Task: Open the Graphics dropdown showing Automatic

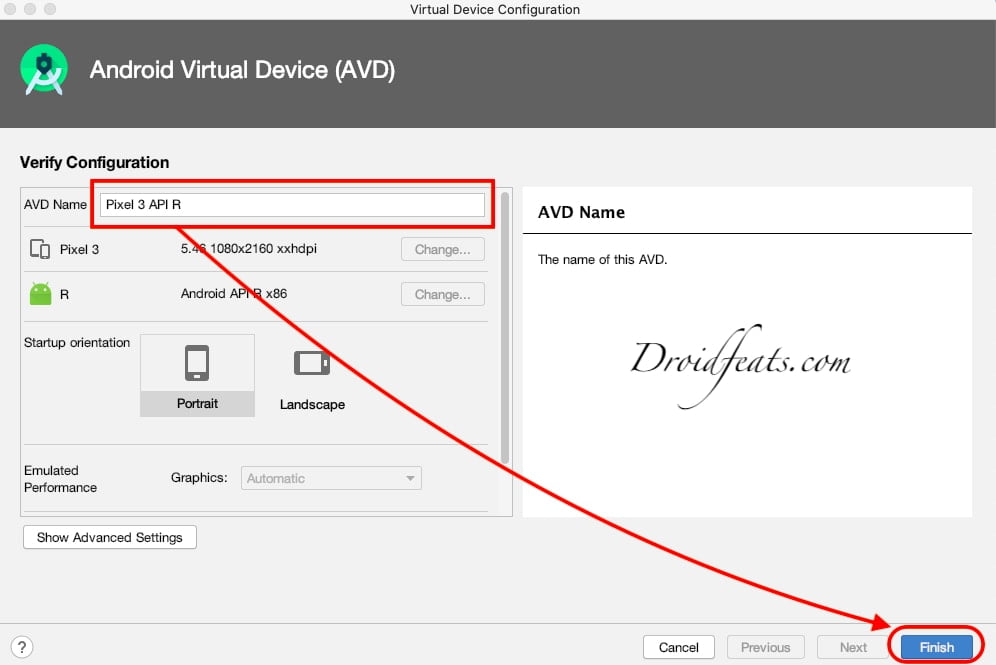Action: tap(331, 478)
